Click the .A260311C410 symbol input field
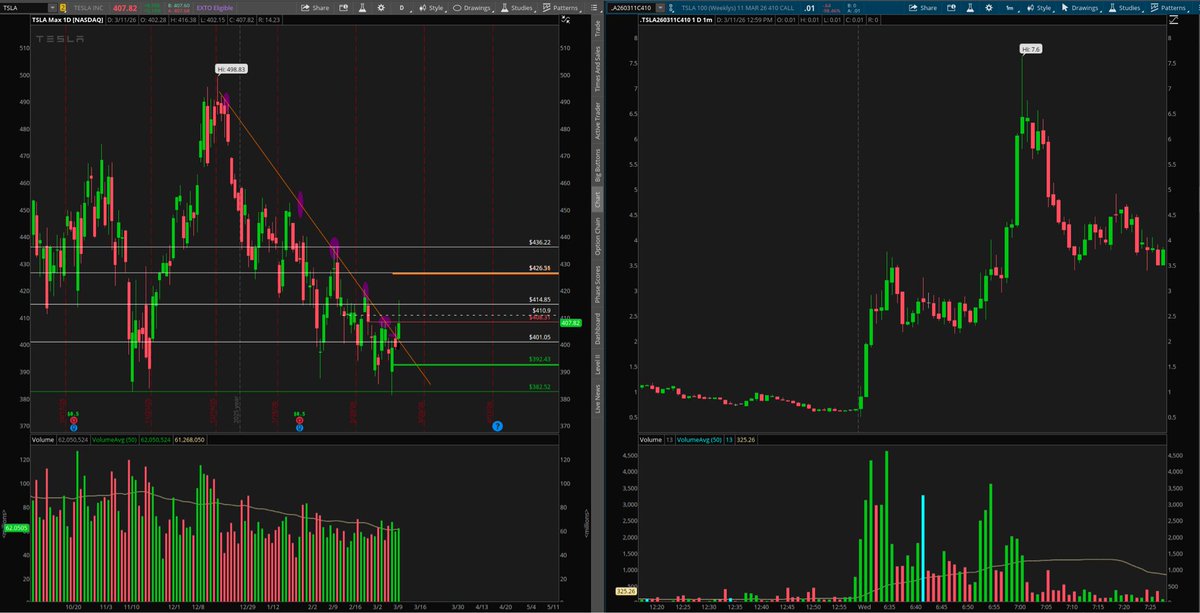 click(x=631, y=8)
